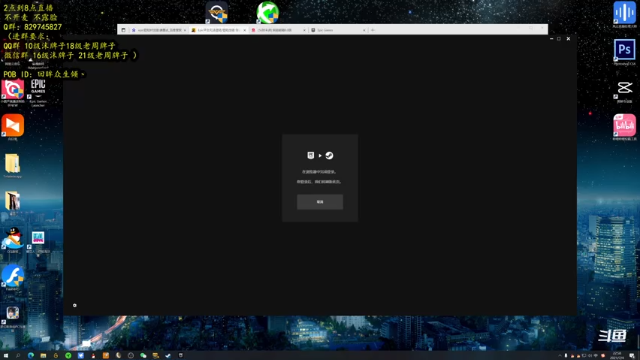Open the notification center in the taskbar
Viewport: 640px width, 360px height.
click(631, 356)
